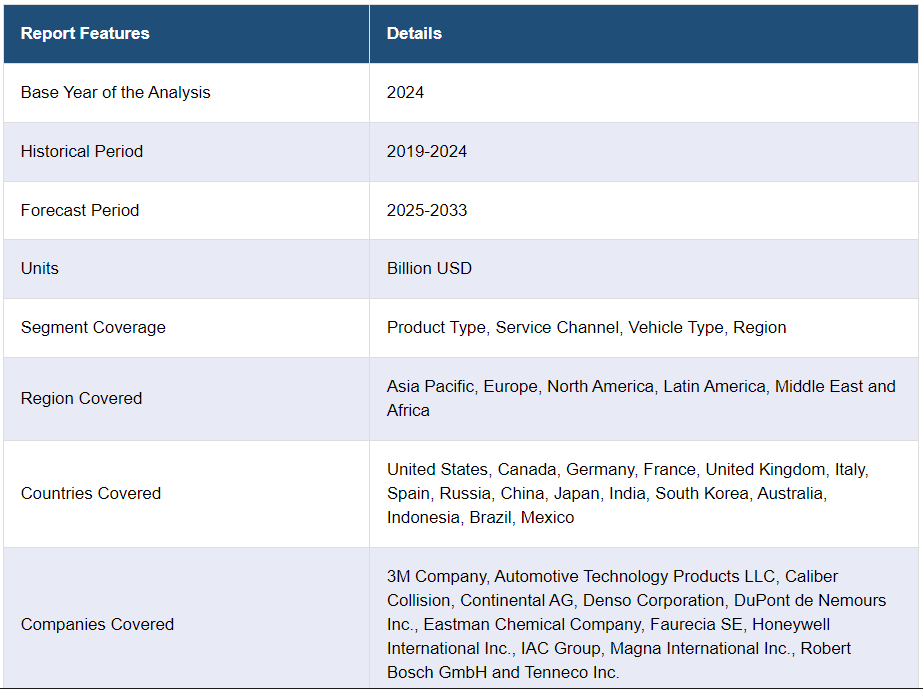Select the 'Historical Period' row label
This screenshot has height=689, width=923.
[82, 151]
